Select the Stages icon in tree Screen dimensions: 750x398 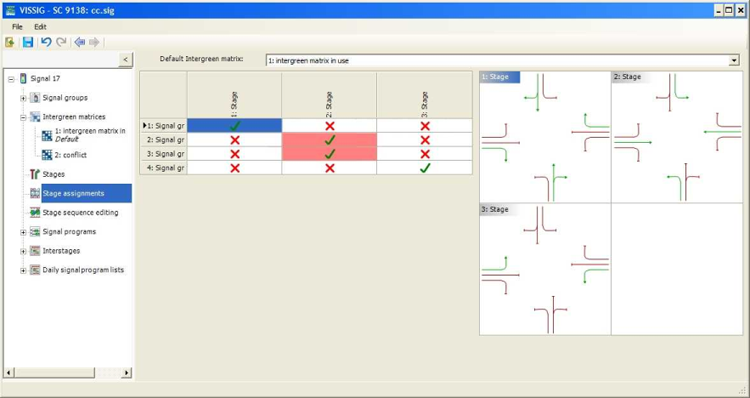click(34, 174)
